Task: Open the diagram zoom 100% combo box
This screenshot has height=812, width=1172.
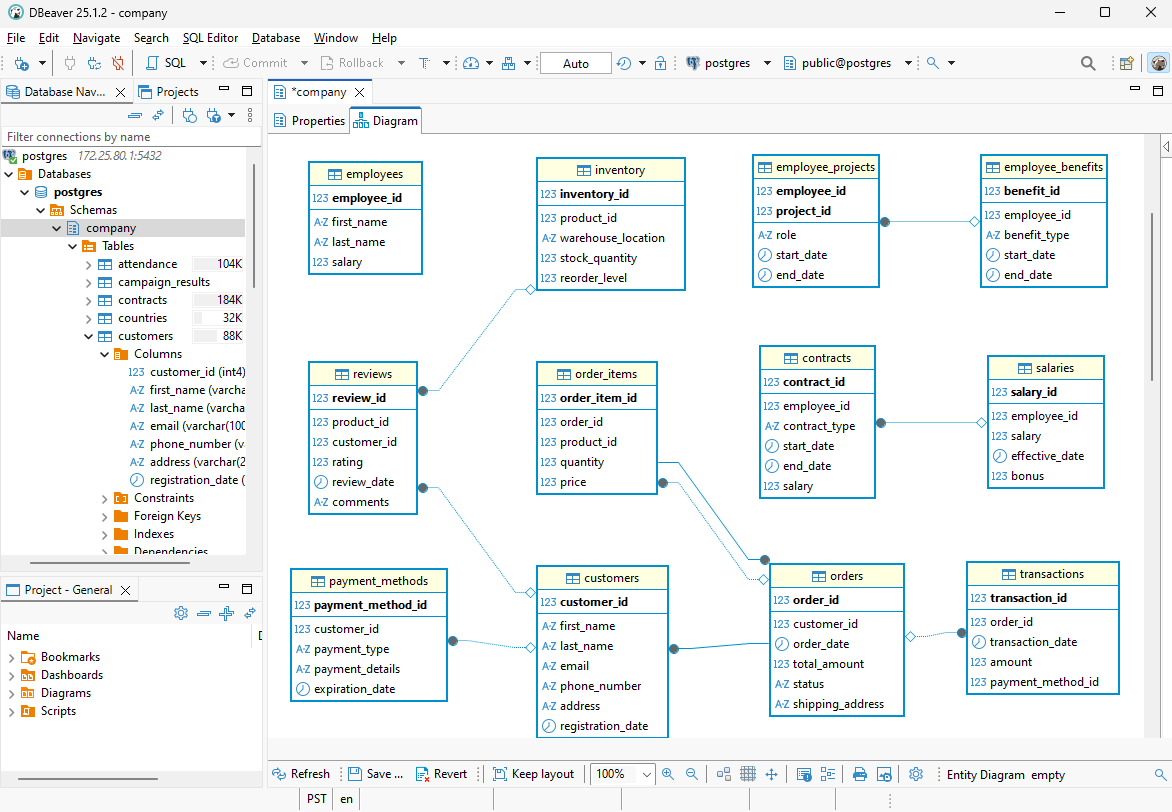Action: [x=623, y=775]
